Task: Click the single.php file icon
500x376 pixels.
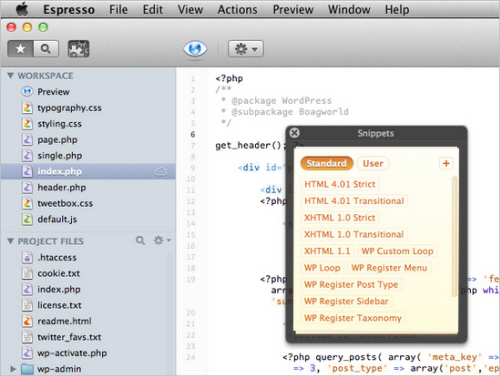Action: click(27, 155)
